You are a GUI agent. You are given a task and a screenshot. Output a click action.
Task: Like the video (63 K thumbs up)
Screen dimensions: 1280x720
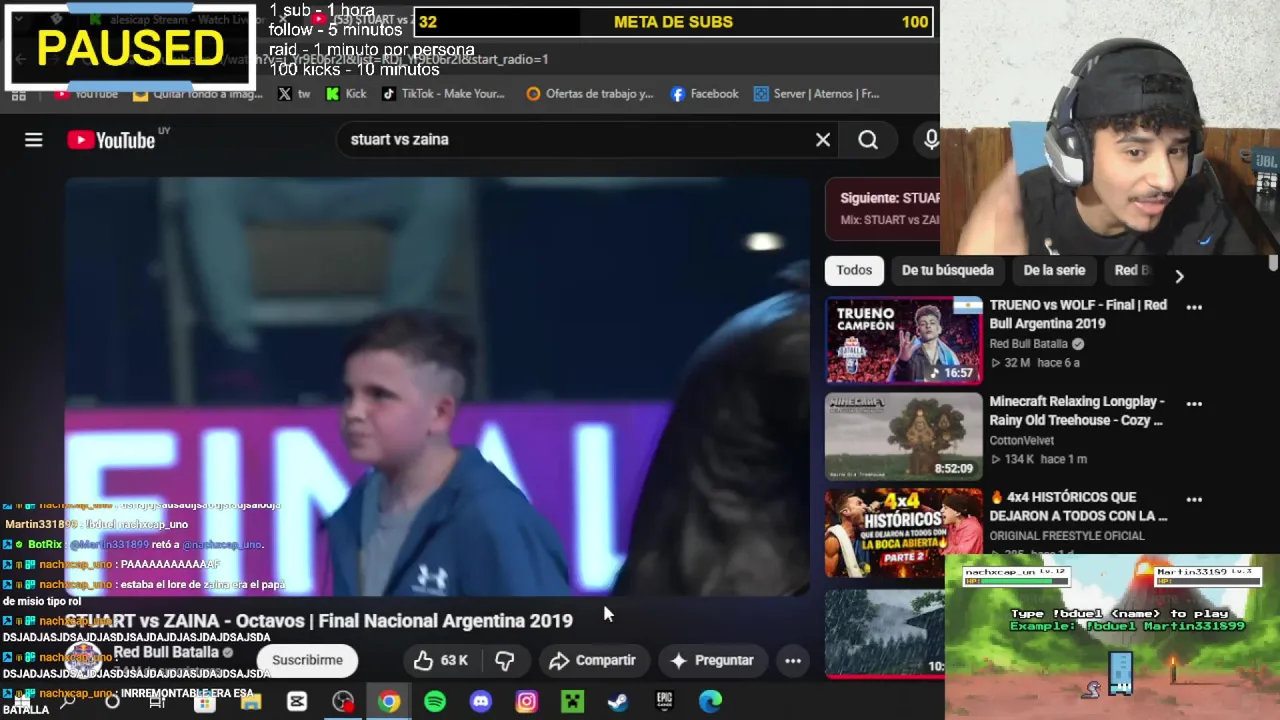441,660
